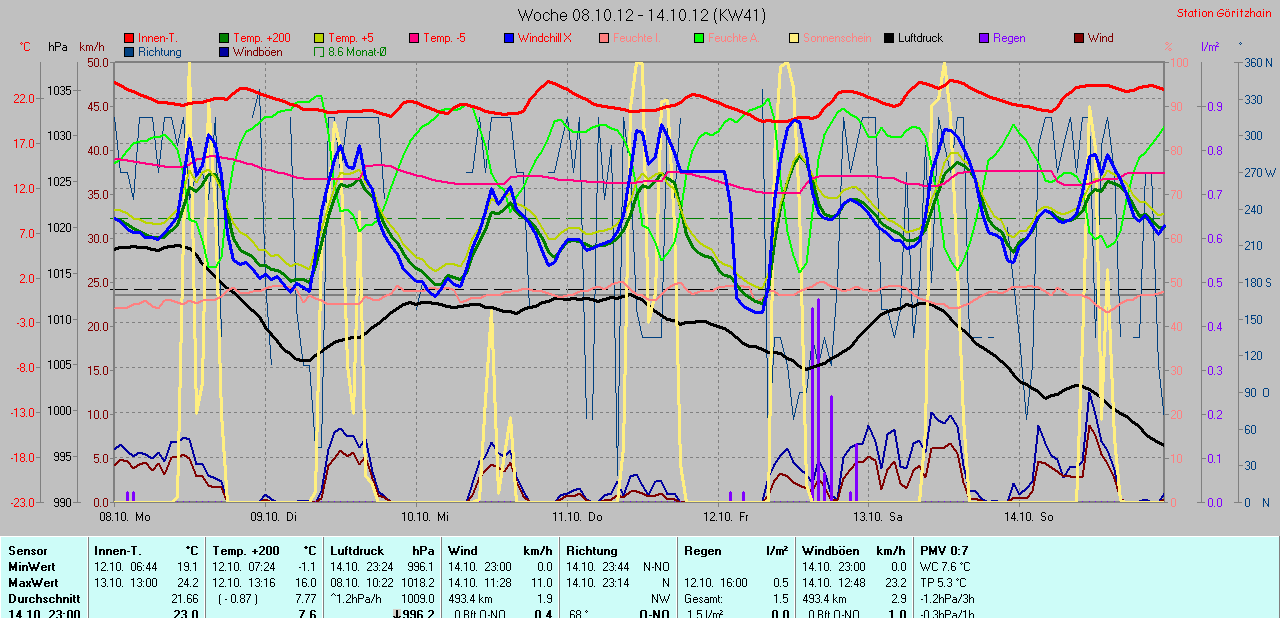Image resolution: width=1284 pixels, height=618 pixels.
Task: Click the MinWert row label
Action: tap(33, 567)
